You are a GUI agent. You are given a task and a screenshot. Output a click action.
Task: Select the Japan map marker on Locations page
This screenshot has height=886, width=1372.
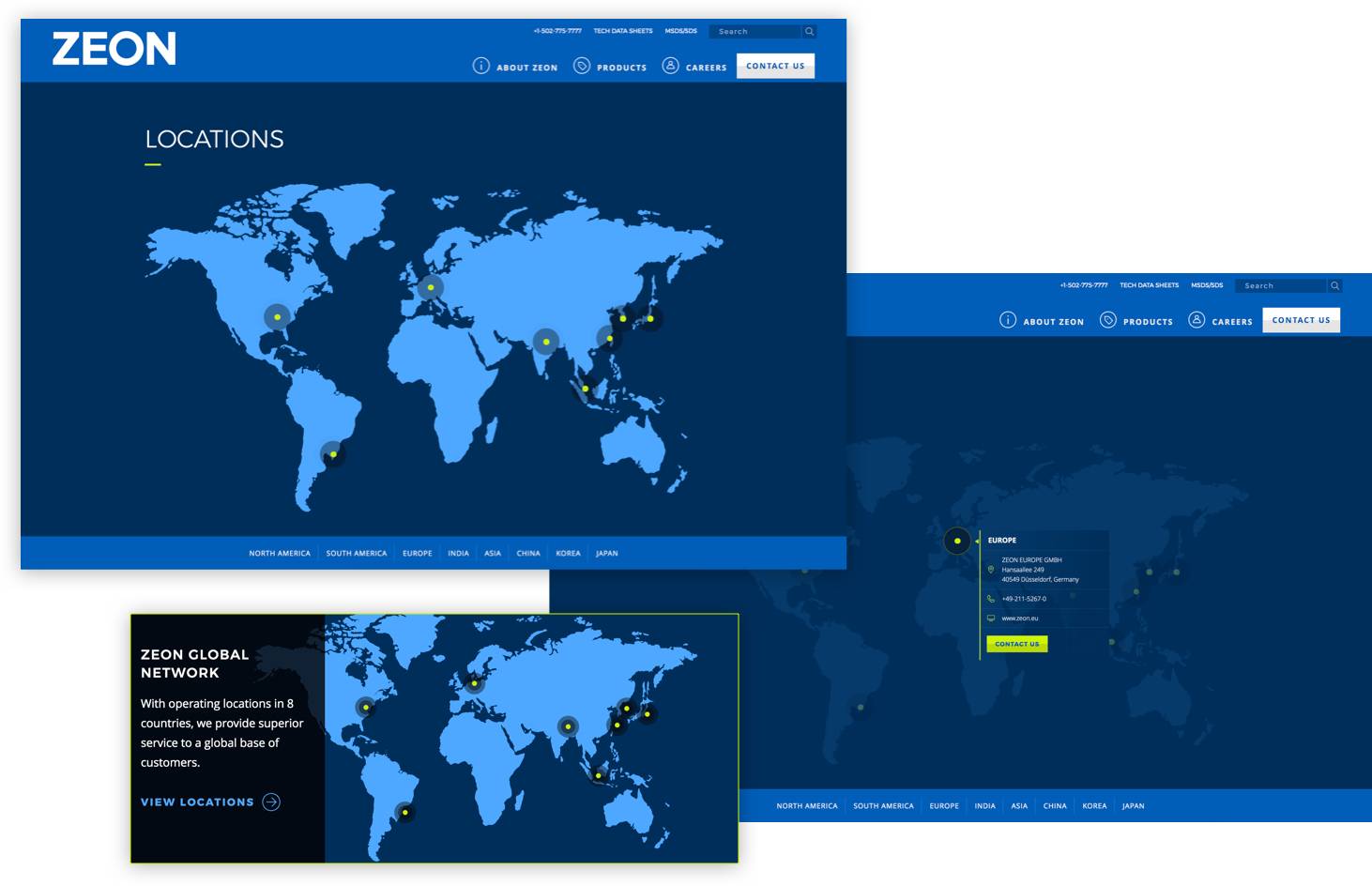(x=650, y=318)
